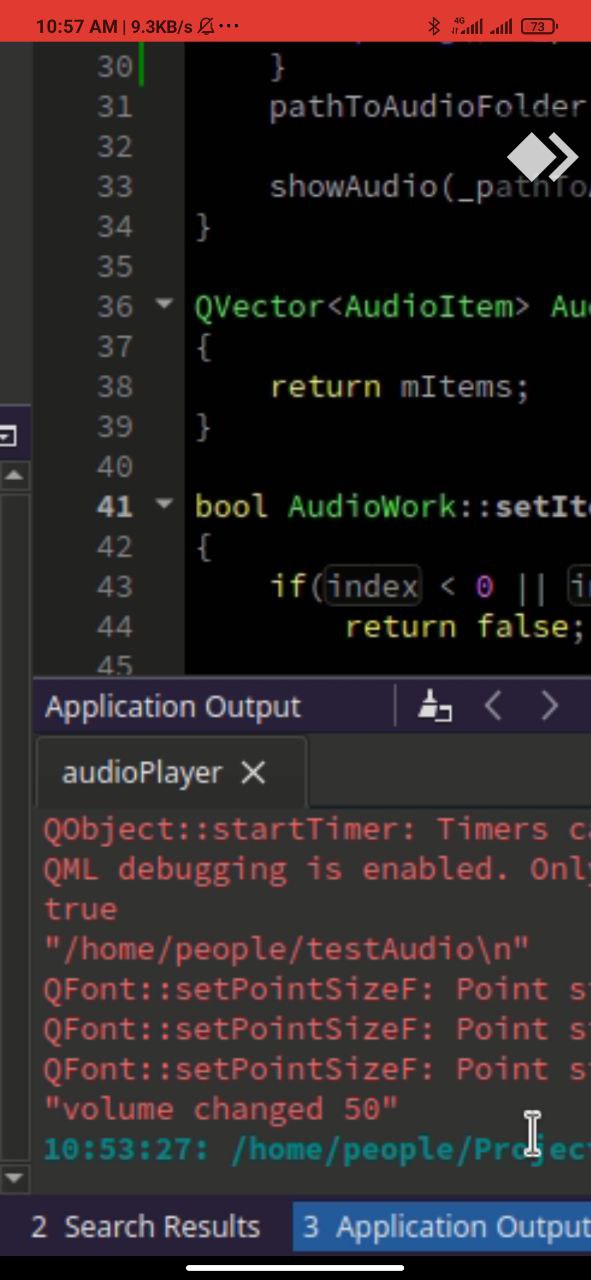Click the 10:53:27 /home/people timestamp line
Screen dimensions: 591x1280
pos(317,1149)
